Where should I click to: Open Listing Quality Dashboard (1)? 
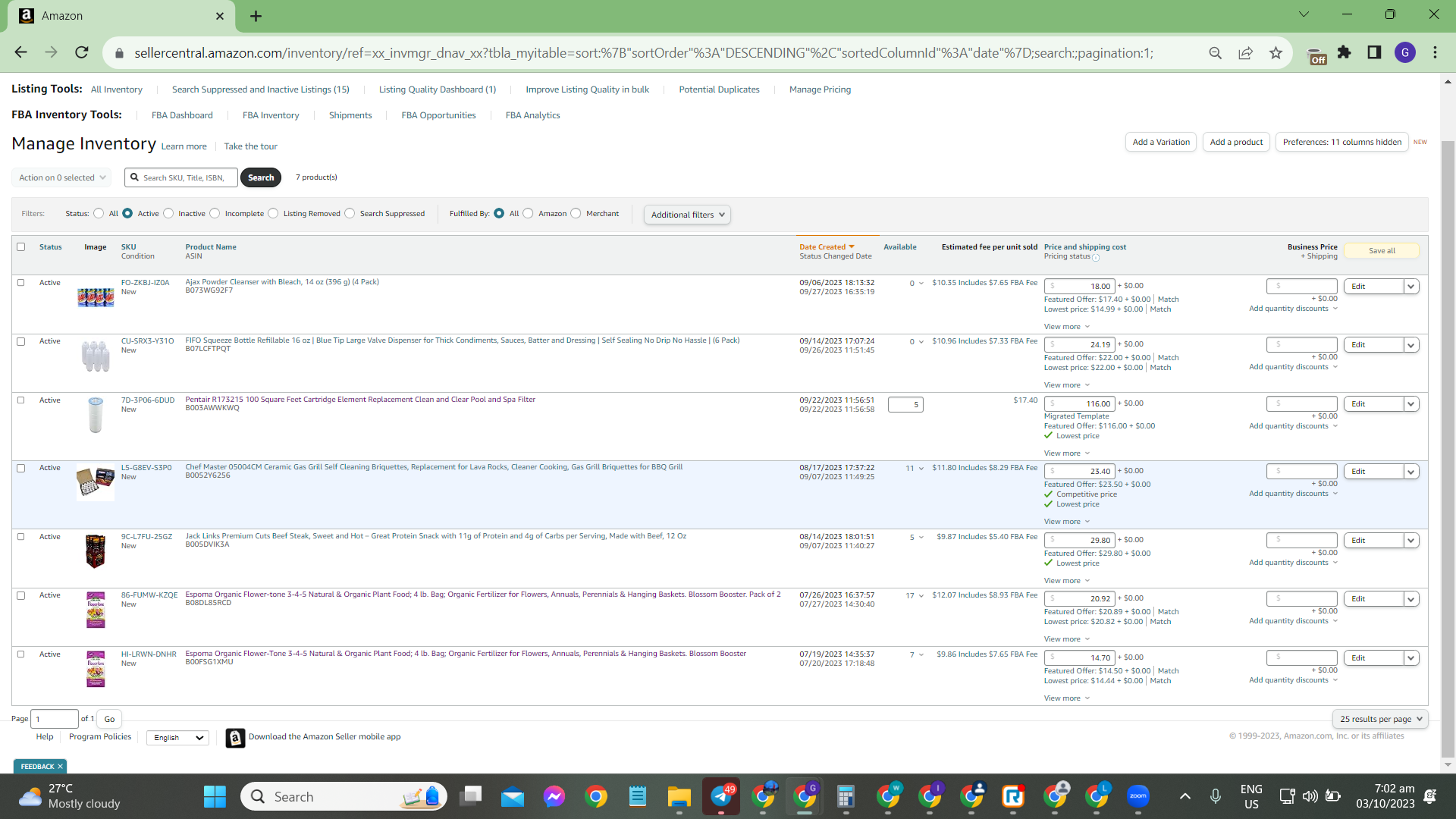(438, 89)
